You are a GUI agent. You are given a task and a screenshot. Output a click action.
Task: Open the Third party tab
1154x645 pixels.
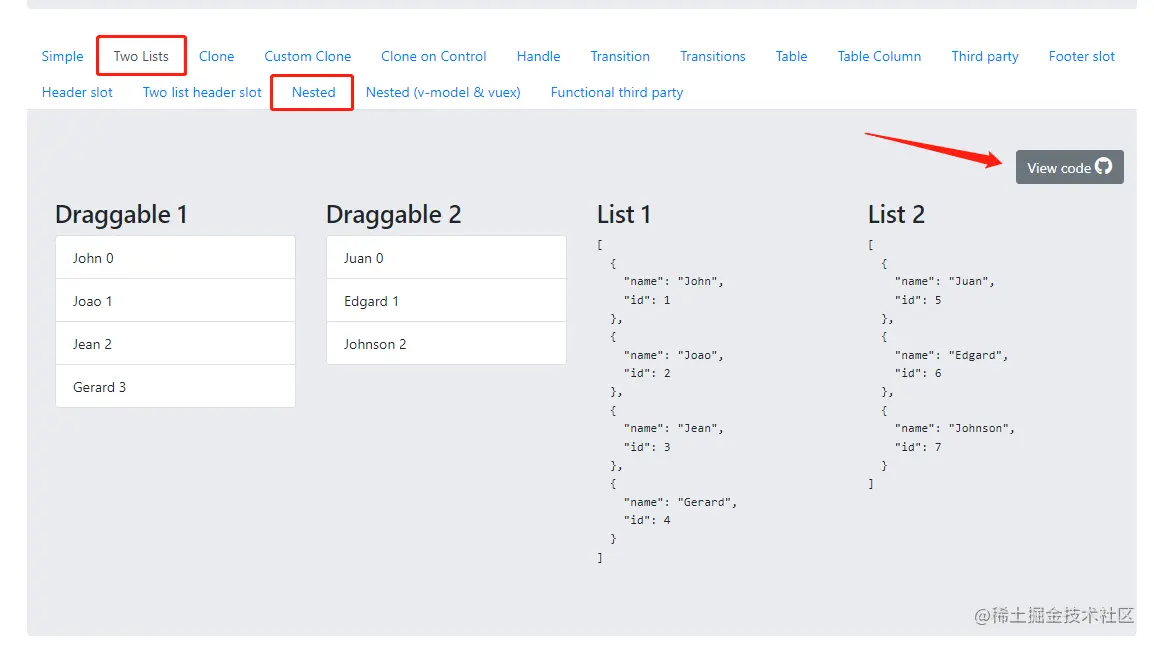click(x=984, y=56)
